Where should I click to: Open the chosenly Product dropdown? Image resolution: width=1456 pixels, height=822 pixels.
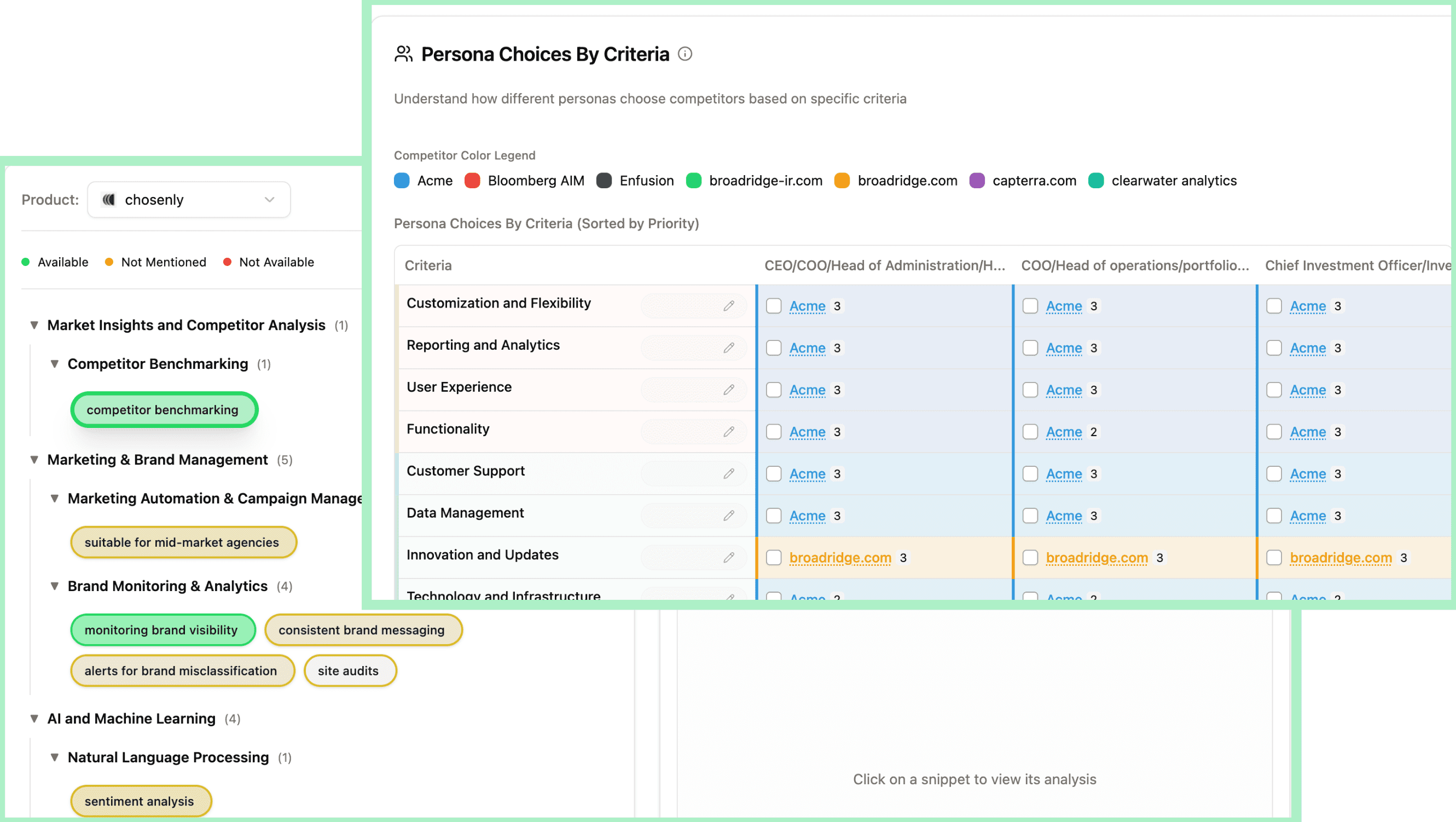coord(189,200)
